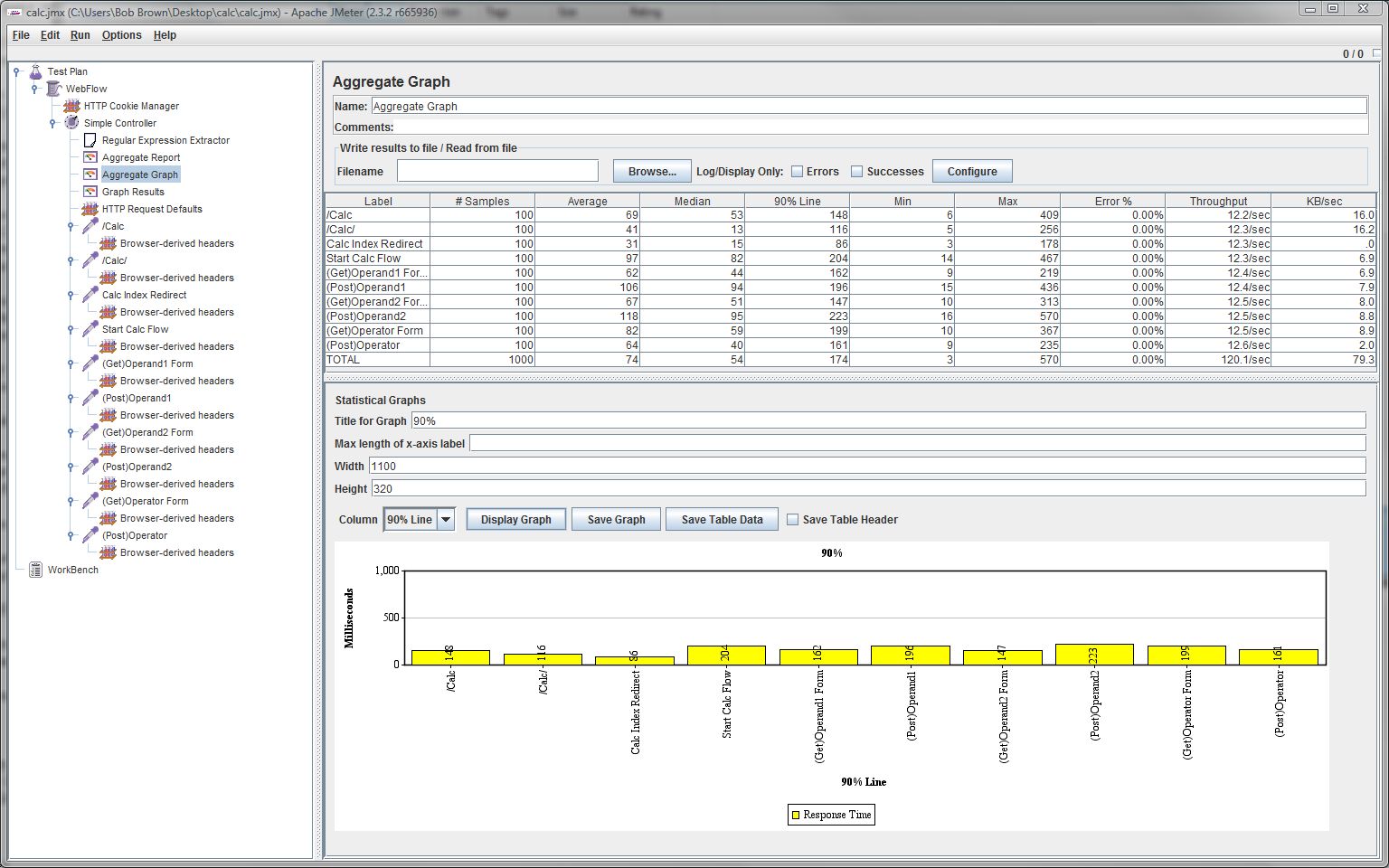Click the Start Calc Flow sampler icon
The image size is (1389, 868).
click(90, 329)
